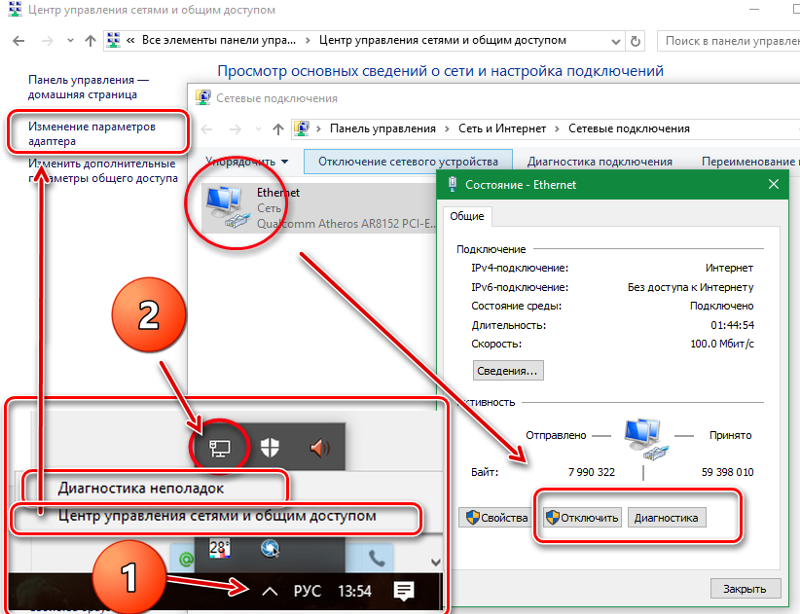Click the green @ mail tray icon

pos(186,559)
